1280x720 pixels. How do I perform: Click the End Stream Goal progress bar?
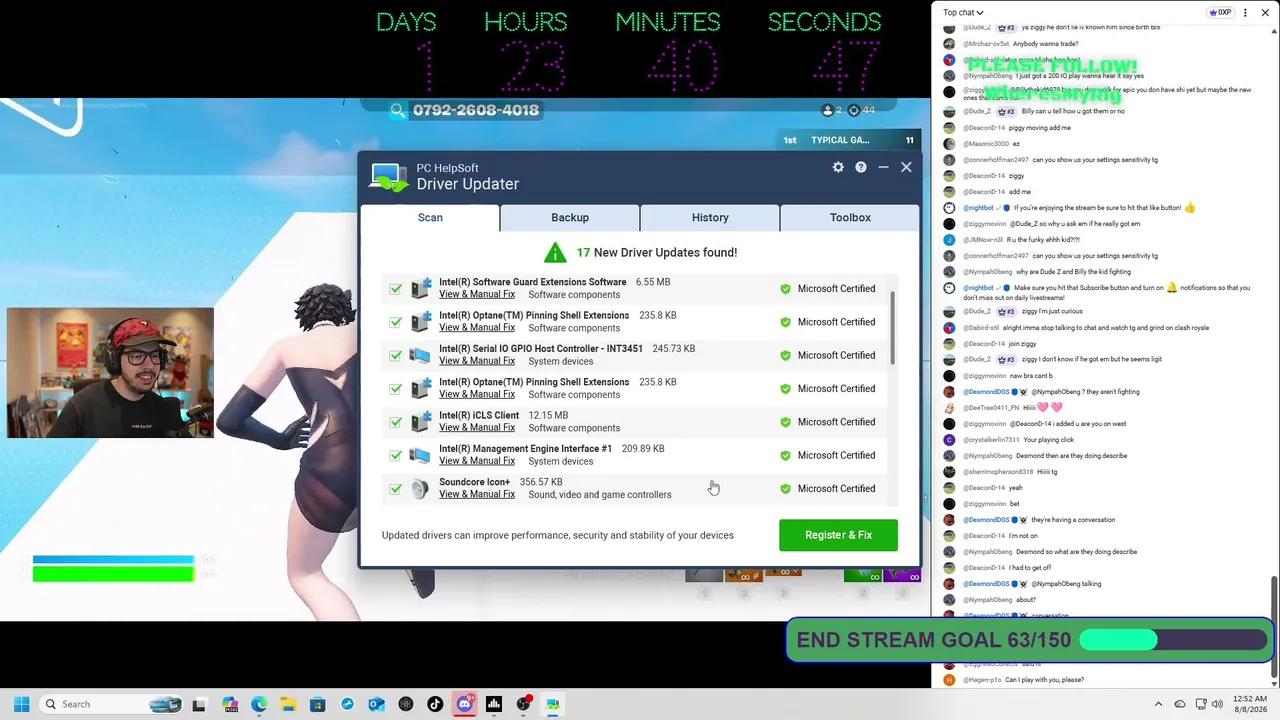pos(1172,640)
